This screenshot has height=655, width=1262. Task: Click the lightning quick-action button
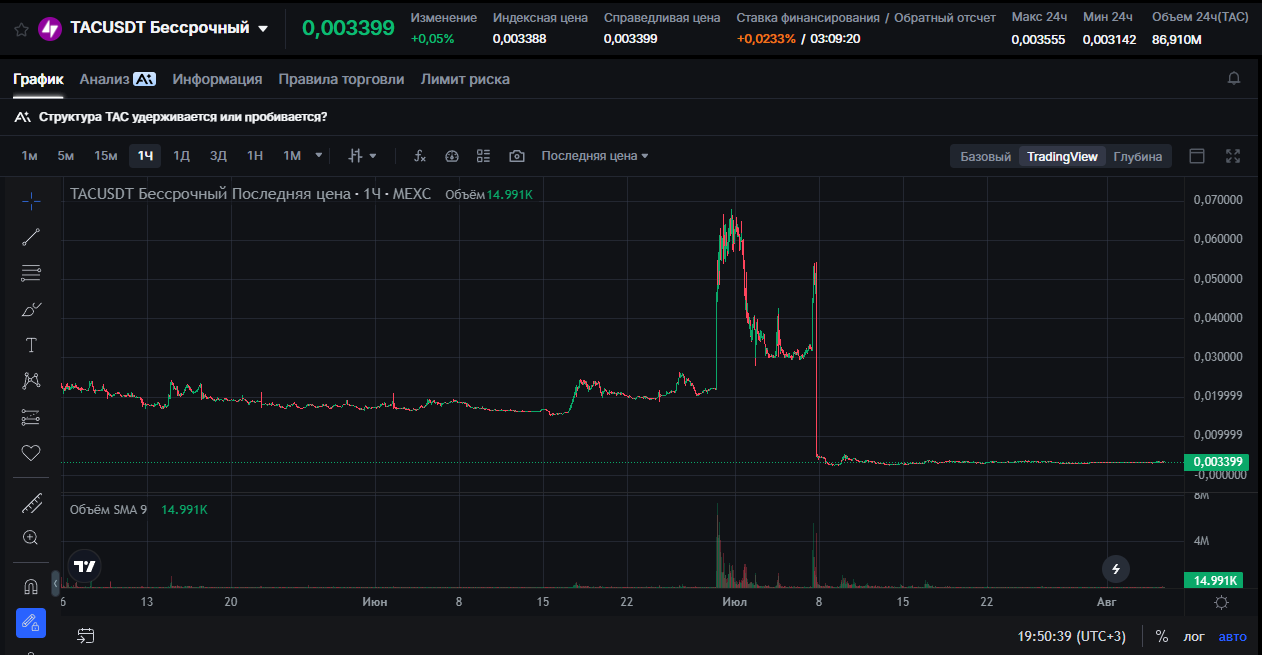(1116, 569)
